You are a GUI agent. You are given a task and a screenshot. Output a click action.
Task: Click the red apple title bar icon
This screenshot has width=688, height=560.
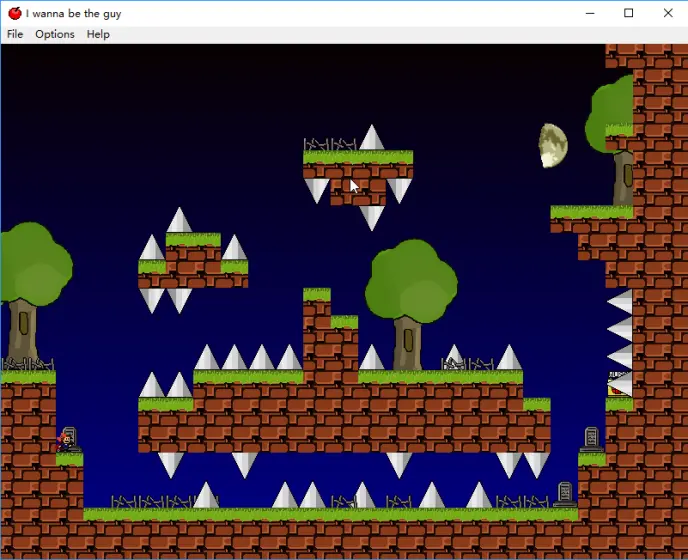[15, 13]
